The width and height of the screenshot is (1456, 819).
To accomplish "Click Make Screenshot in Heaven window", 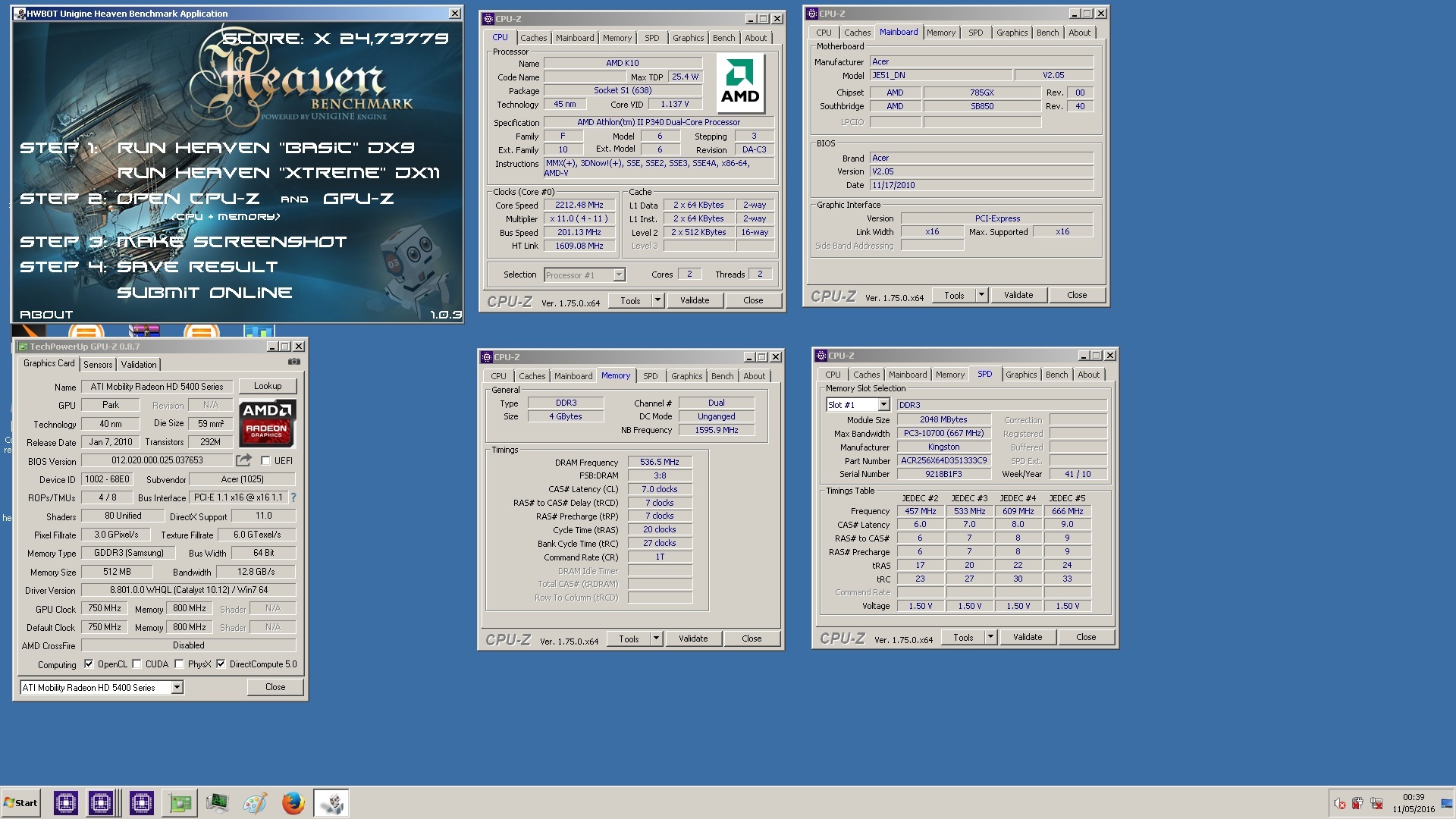I will (231, 242).
